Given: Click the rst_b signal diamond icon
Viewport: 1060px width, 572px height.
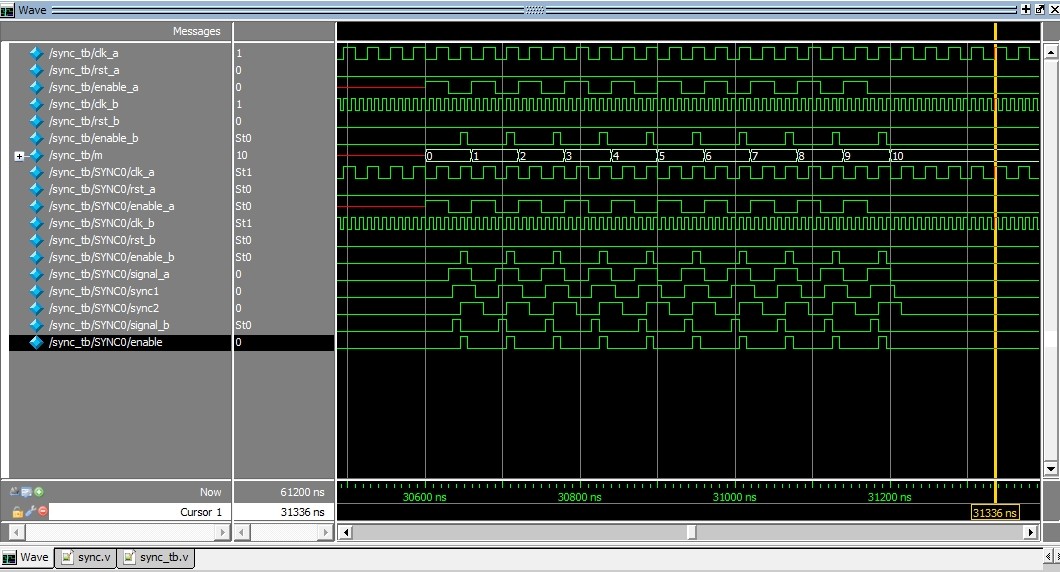Looking at the screenshot, I should pyautogui.click(x=37, y=121).
